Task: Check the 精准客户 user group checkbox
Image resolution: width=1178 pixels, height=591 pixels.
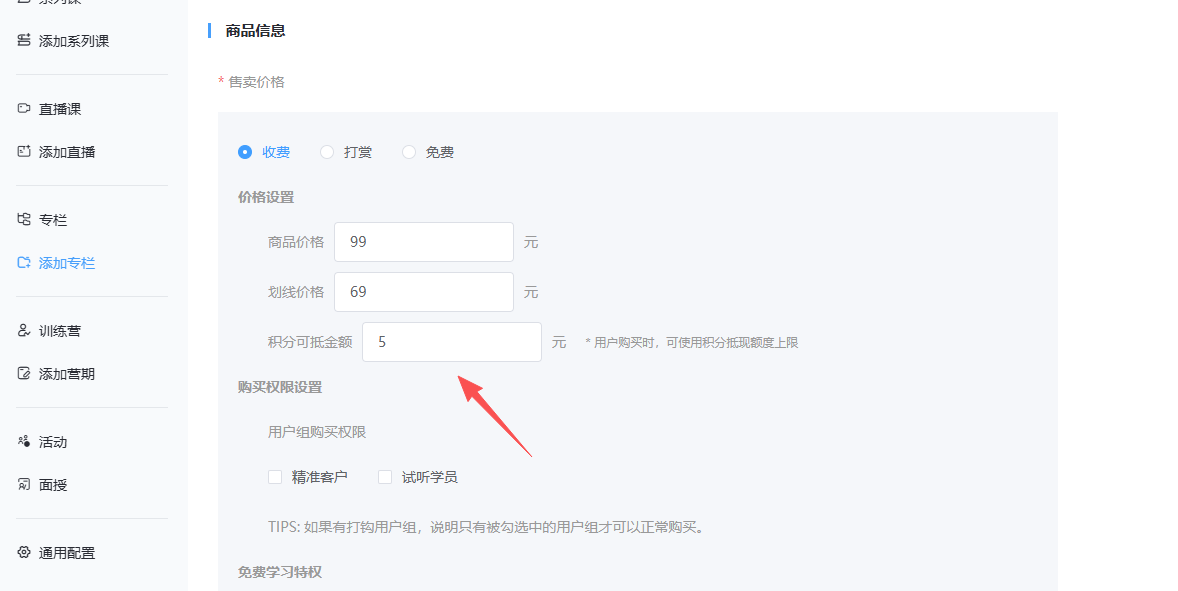Action: tap(275, 477)
